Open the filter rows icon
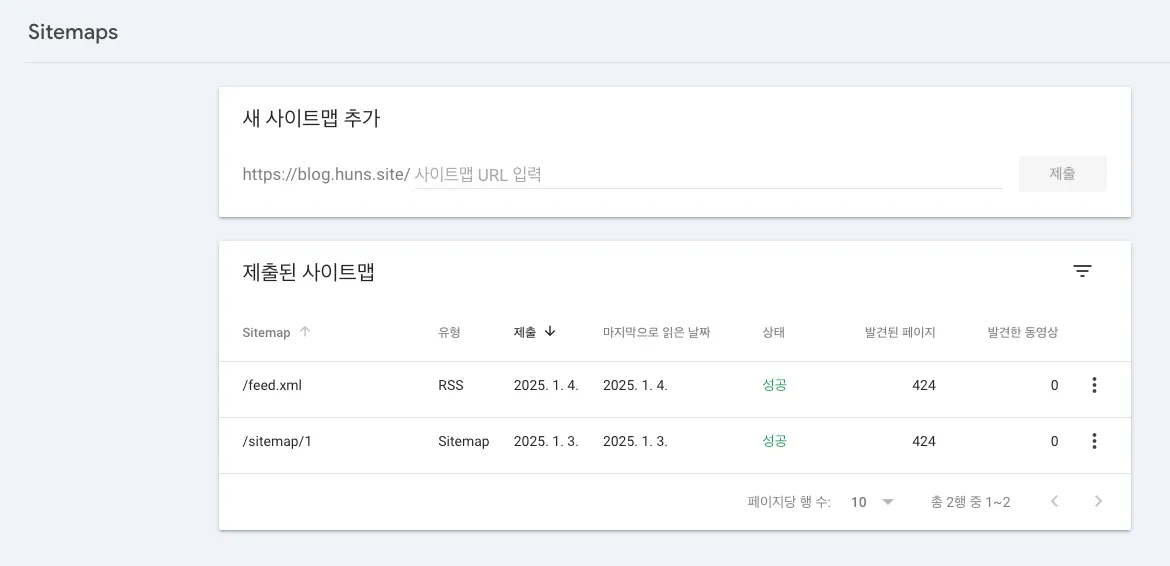Viewport: 1170px width, 566px height. click(x=1082, y=271)
